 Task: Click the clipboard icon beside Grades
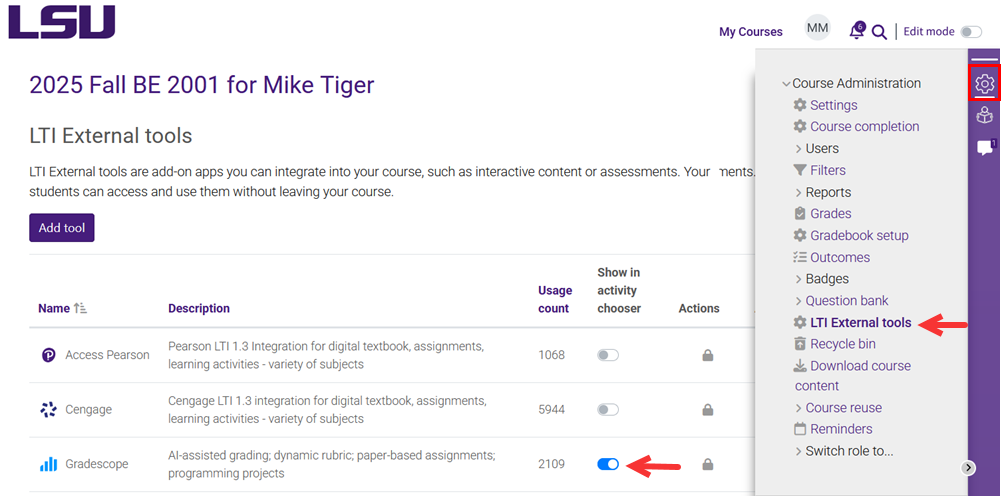pos(800,213)
